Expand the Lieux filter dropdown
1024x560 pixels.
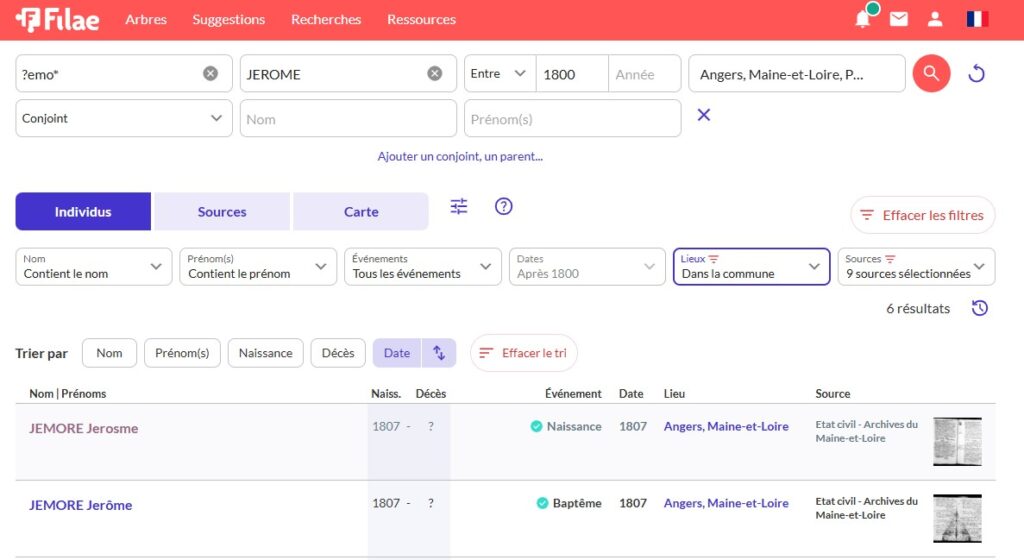(x=751, y=266)
